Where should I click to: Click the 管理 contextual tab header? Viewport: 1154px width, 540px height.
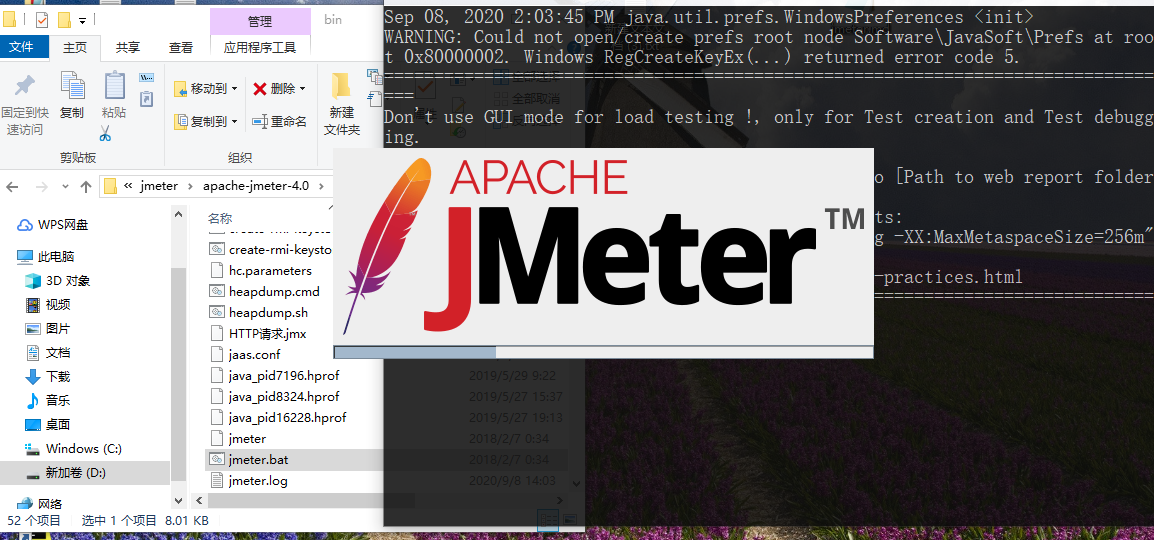pos(260,21)
